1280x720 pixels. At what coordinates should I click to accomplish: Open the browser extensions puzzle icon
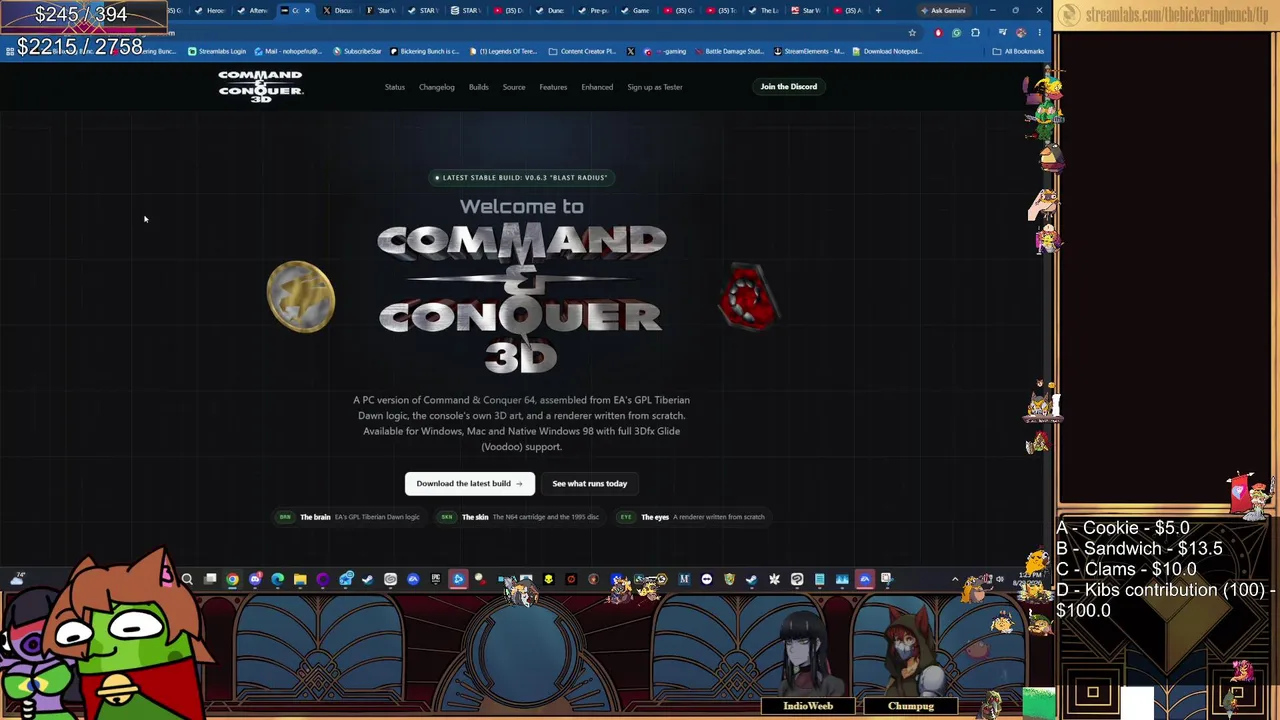[975, 33]
